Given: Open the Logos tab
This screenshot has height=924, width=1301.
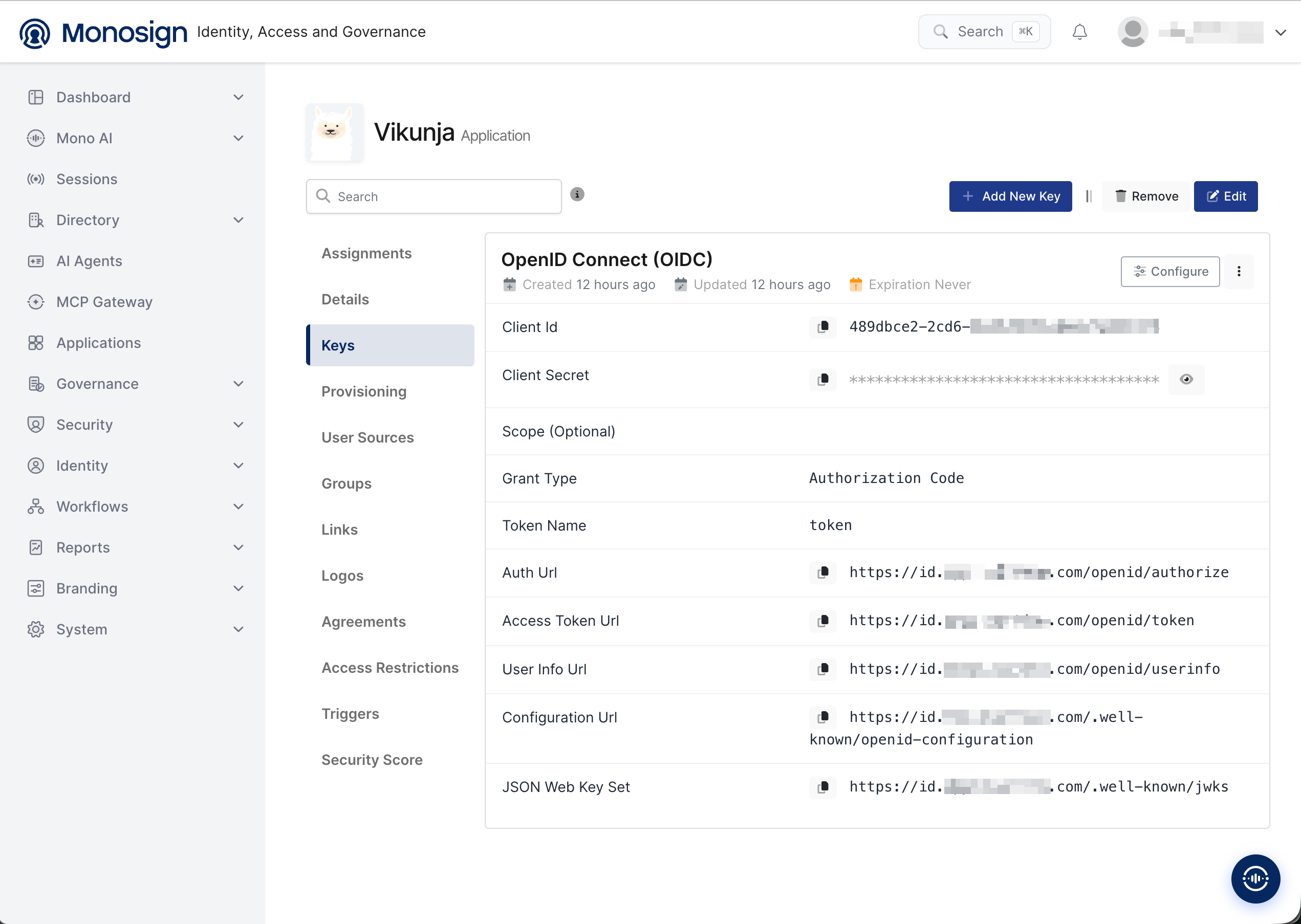Looking at the screenshot, I should pyautogui.click(x=391, y=576).
